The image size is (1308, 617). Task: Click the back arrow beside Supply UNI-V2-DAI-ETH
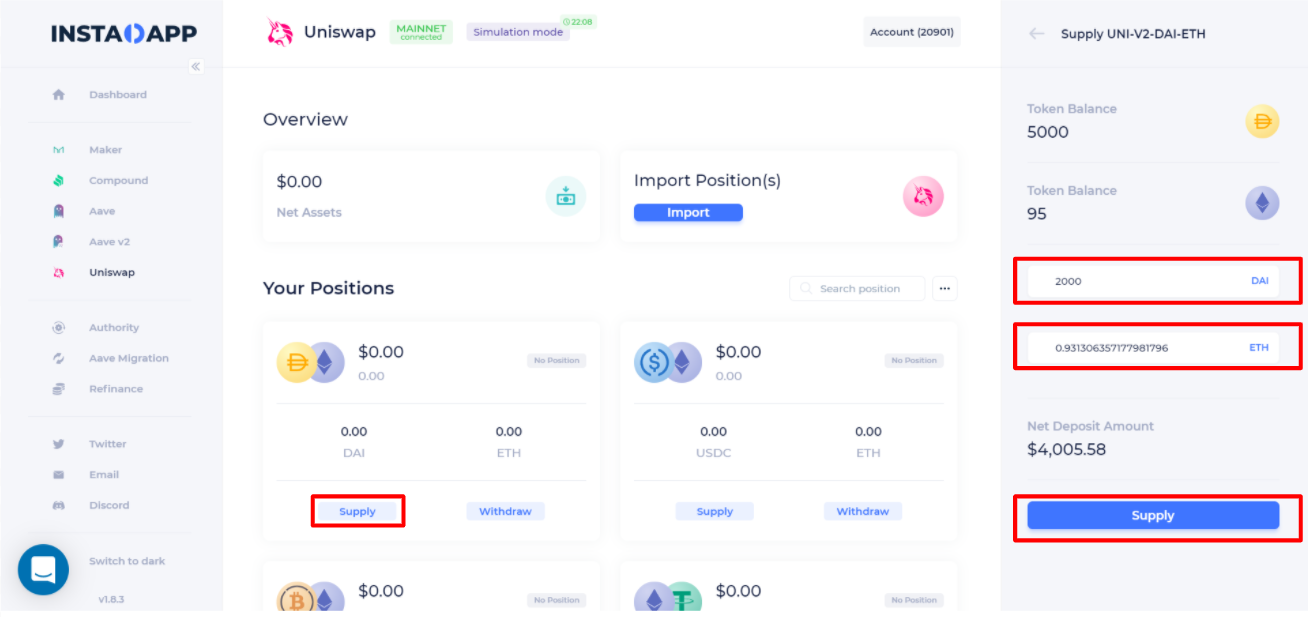tap(1037, 33)
